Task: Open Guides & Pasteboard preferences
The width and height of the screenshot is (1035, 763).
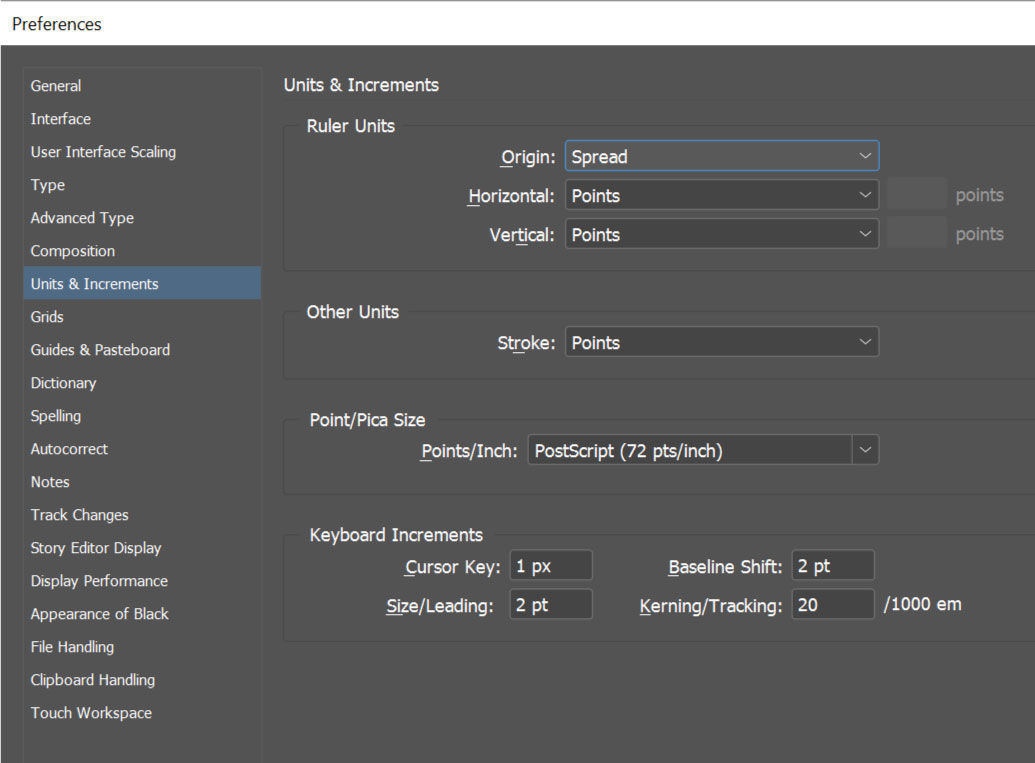Action: (x=100, y=350)
